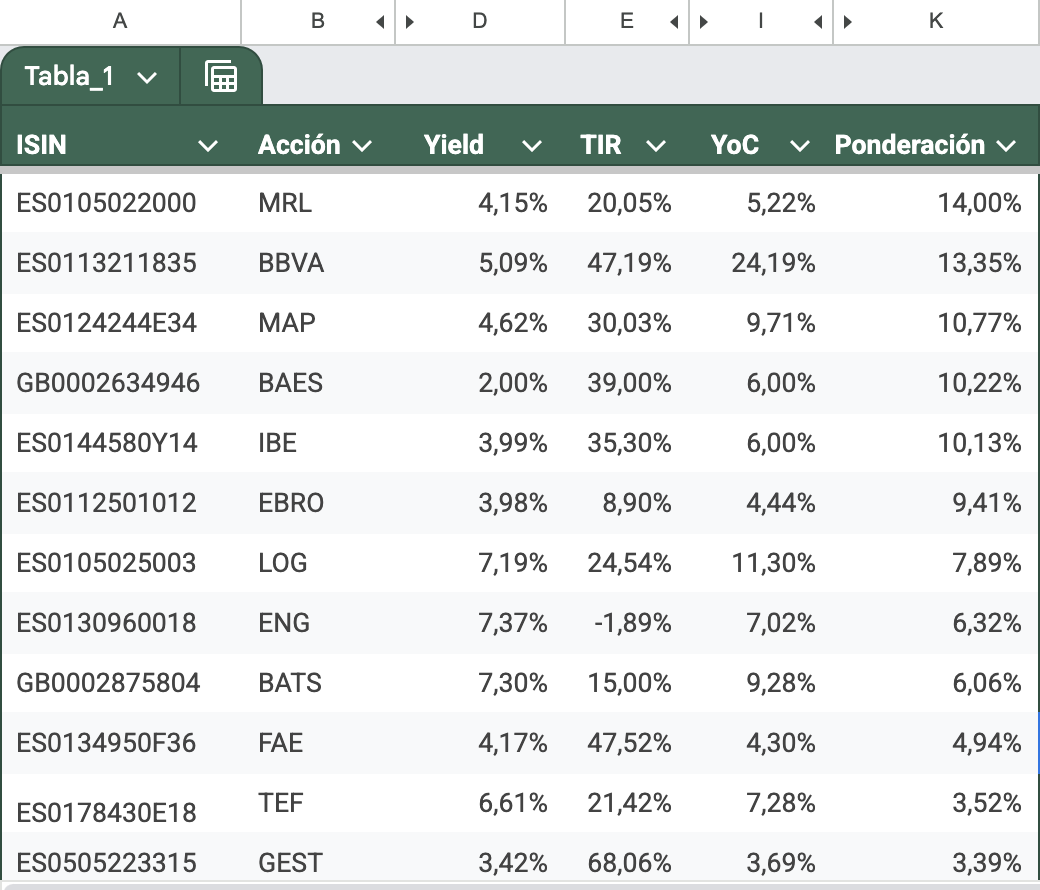Expand hidden columns with right arrow before I
Screen dimensions: 1040x890
coord(704,22)
